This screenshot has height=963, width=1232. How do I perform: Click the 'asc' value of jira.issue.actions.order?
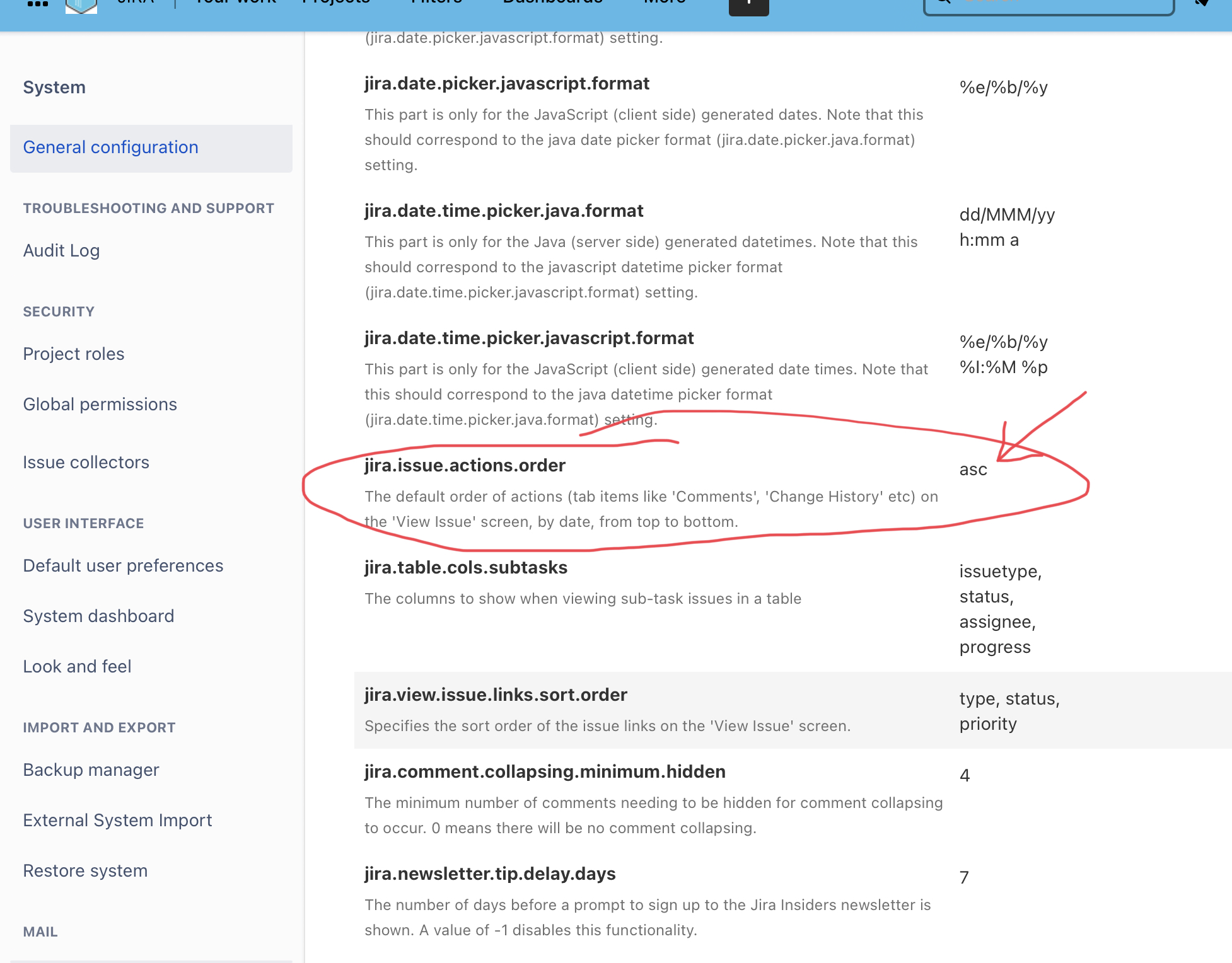[x=973, y=470]
